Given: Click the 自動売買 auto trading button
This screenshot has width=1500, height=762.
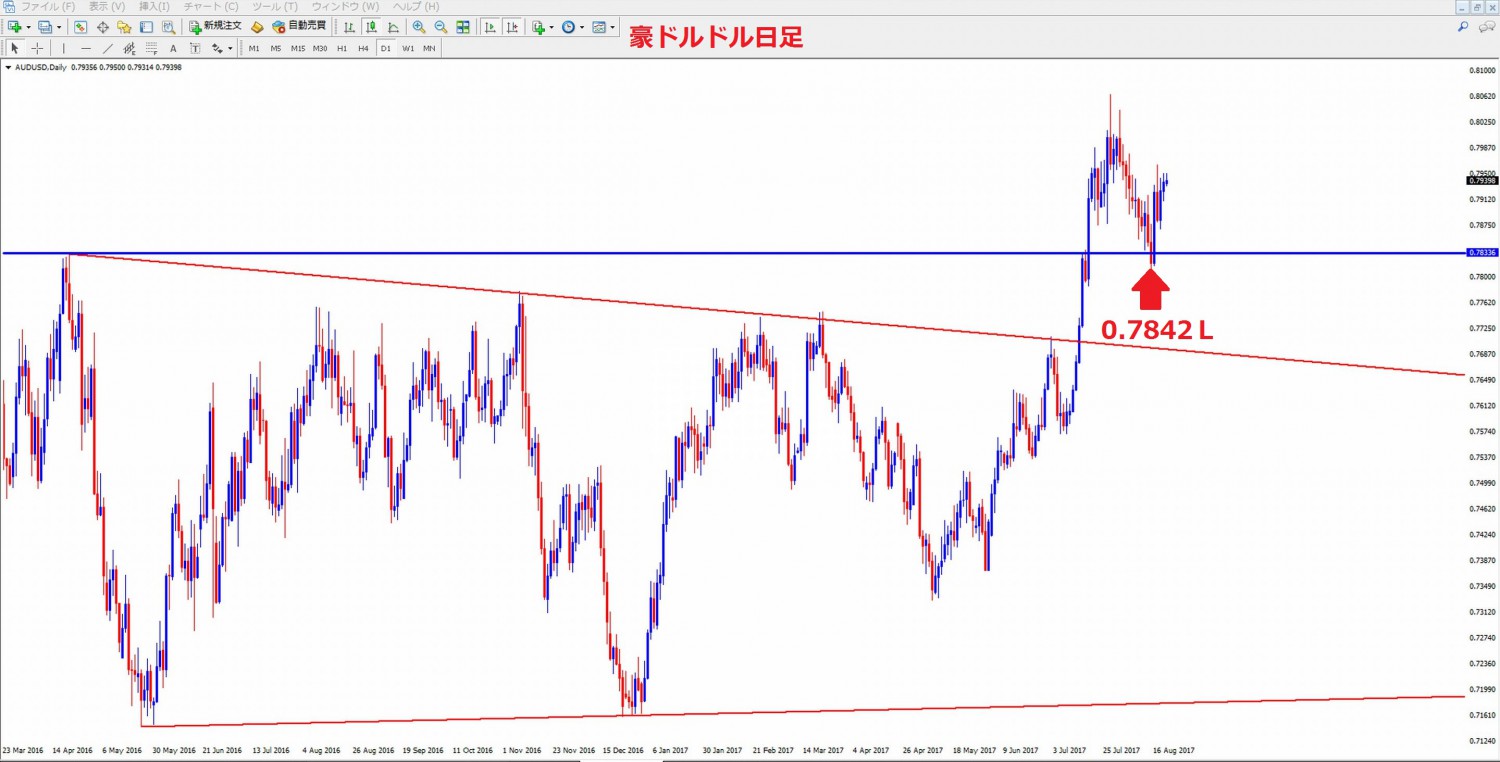Looking at the screenshot, I should 299,27.
